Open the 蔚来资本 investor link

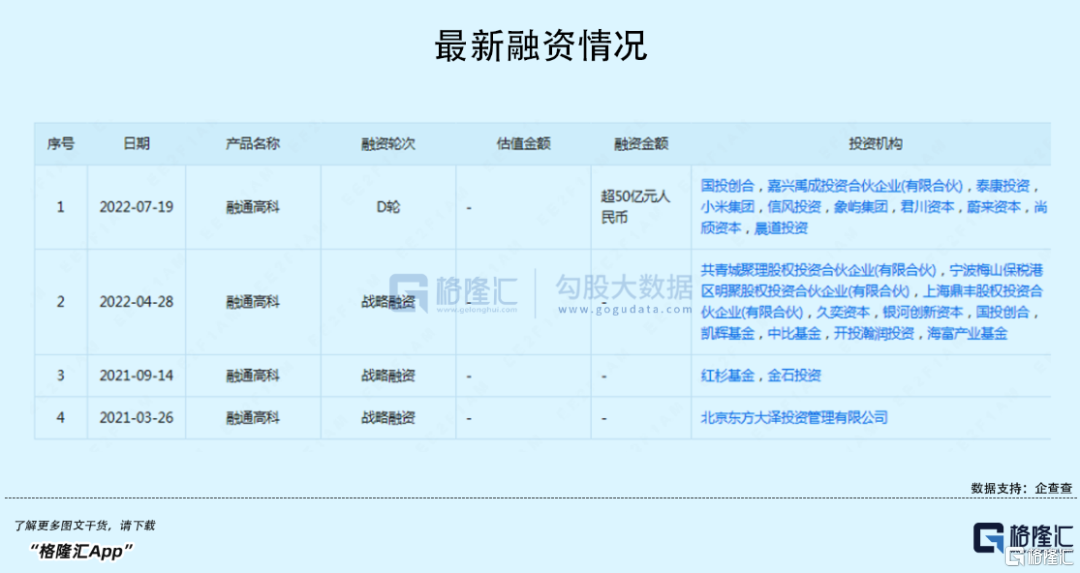[994, 207]
